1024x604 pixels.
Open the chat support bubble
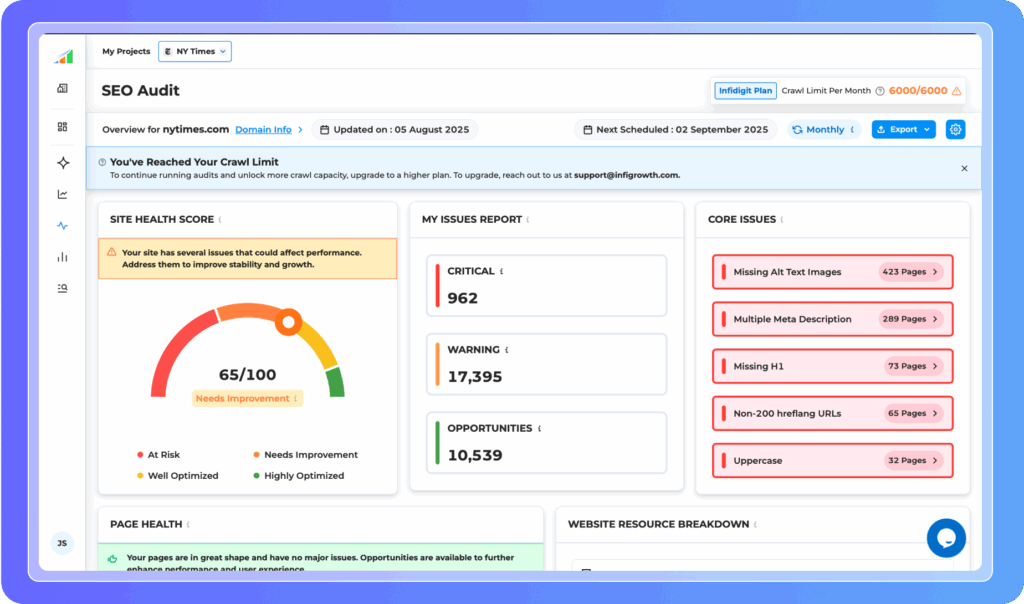coord(945,538)
